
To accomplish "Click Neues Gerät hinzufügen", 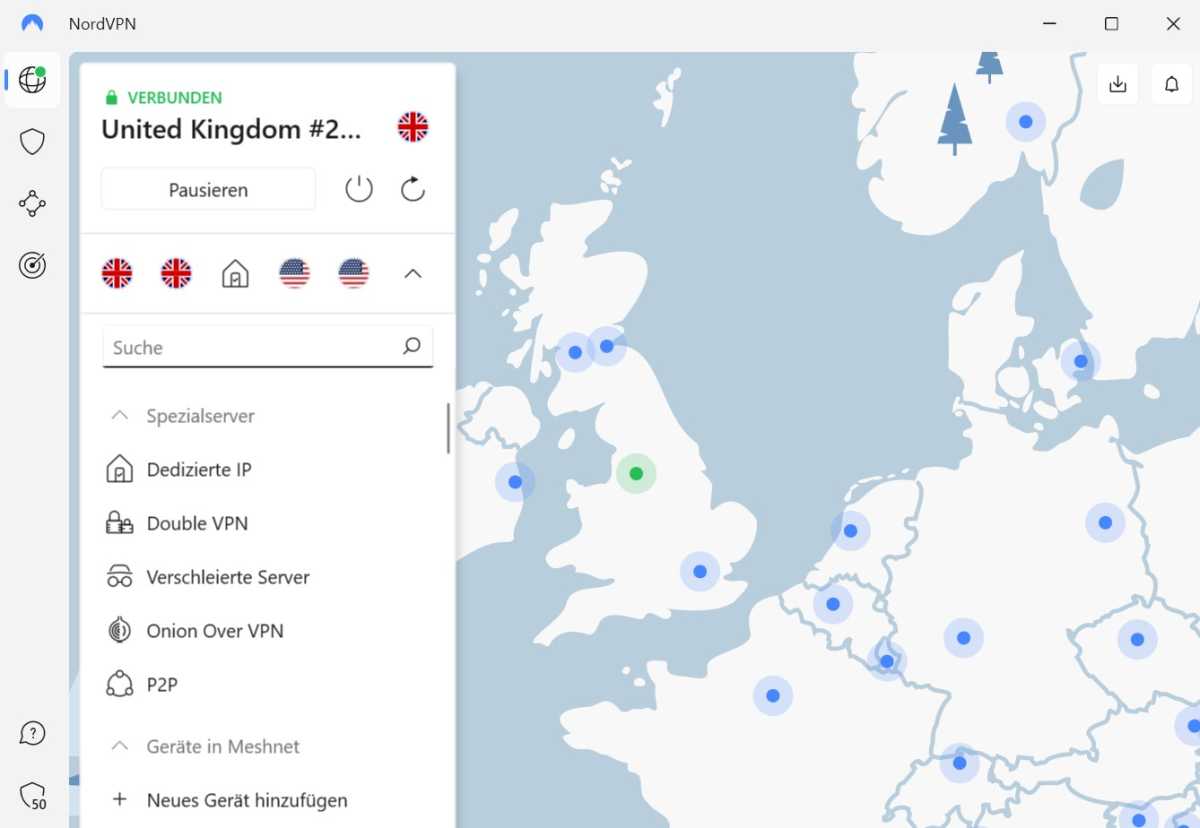I will (x=246, y=800).
